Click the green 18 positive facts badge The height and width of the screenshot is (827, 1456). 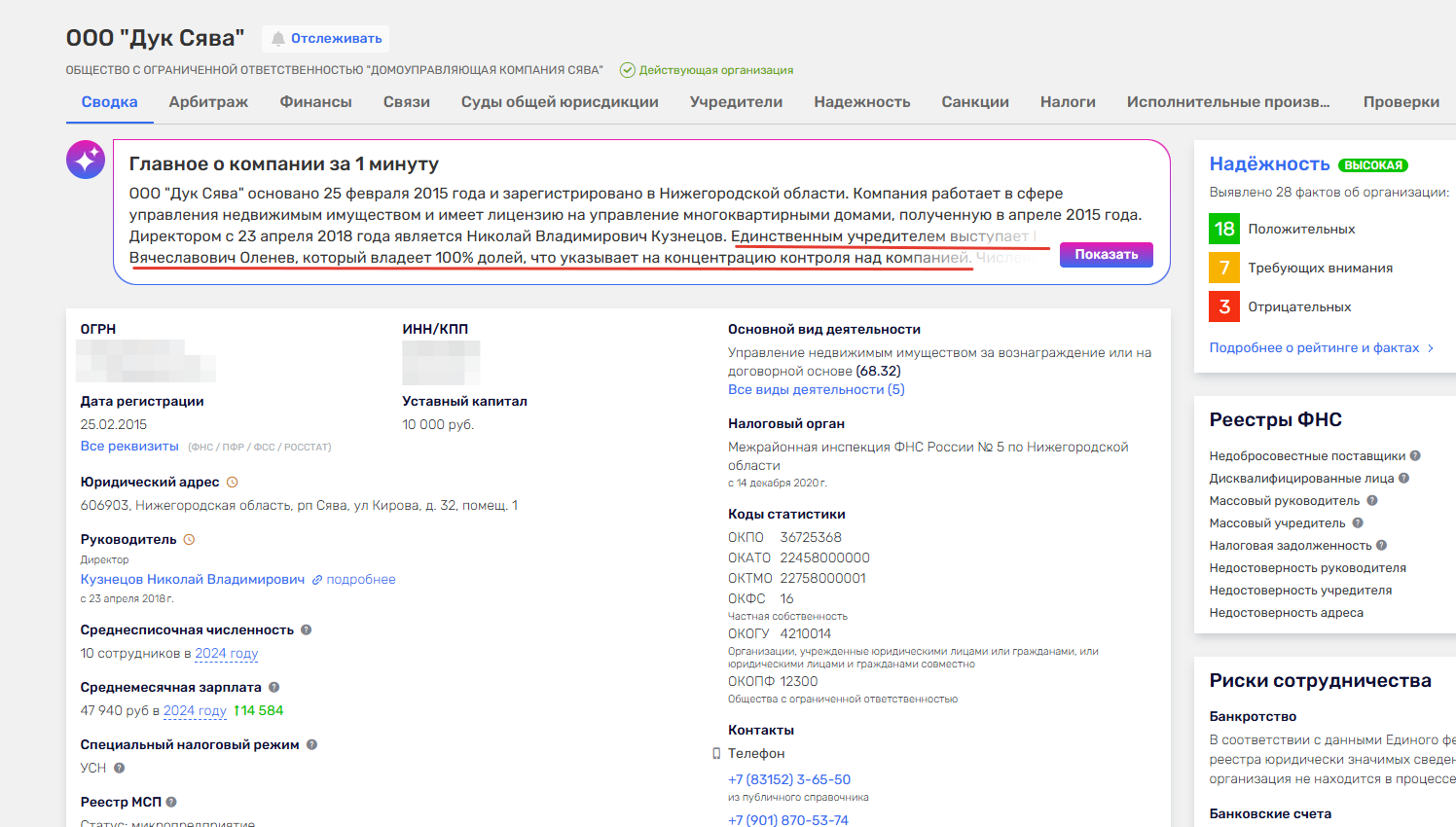point(1224,230)
